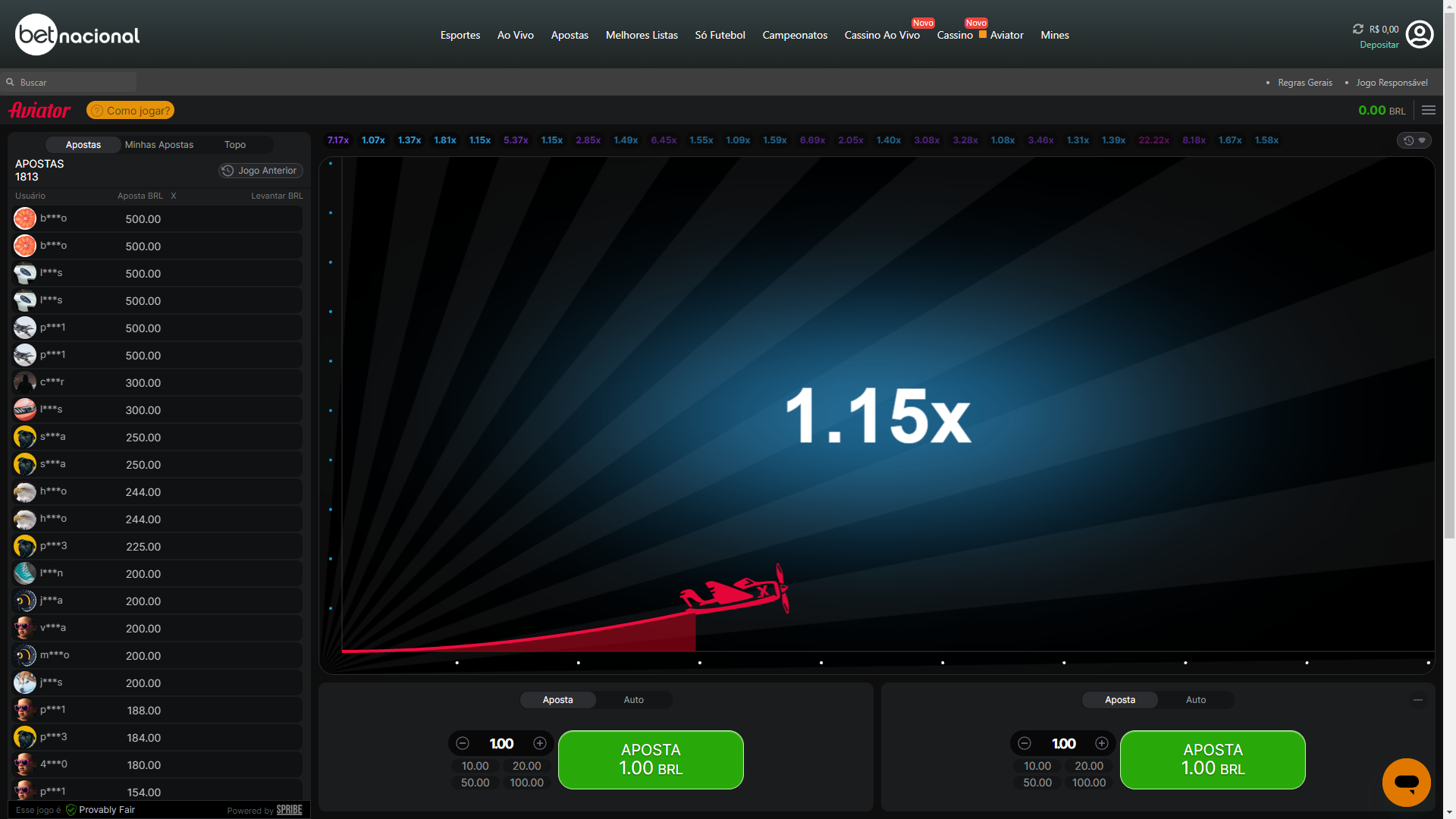Click Jogo Anterior button
The height and width of the screenshot is (819, 1456).
pyautogui.click(x=261, y=171)
